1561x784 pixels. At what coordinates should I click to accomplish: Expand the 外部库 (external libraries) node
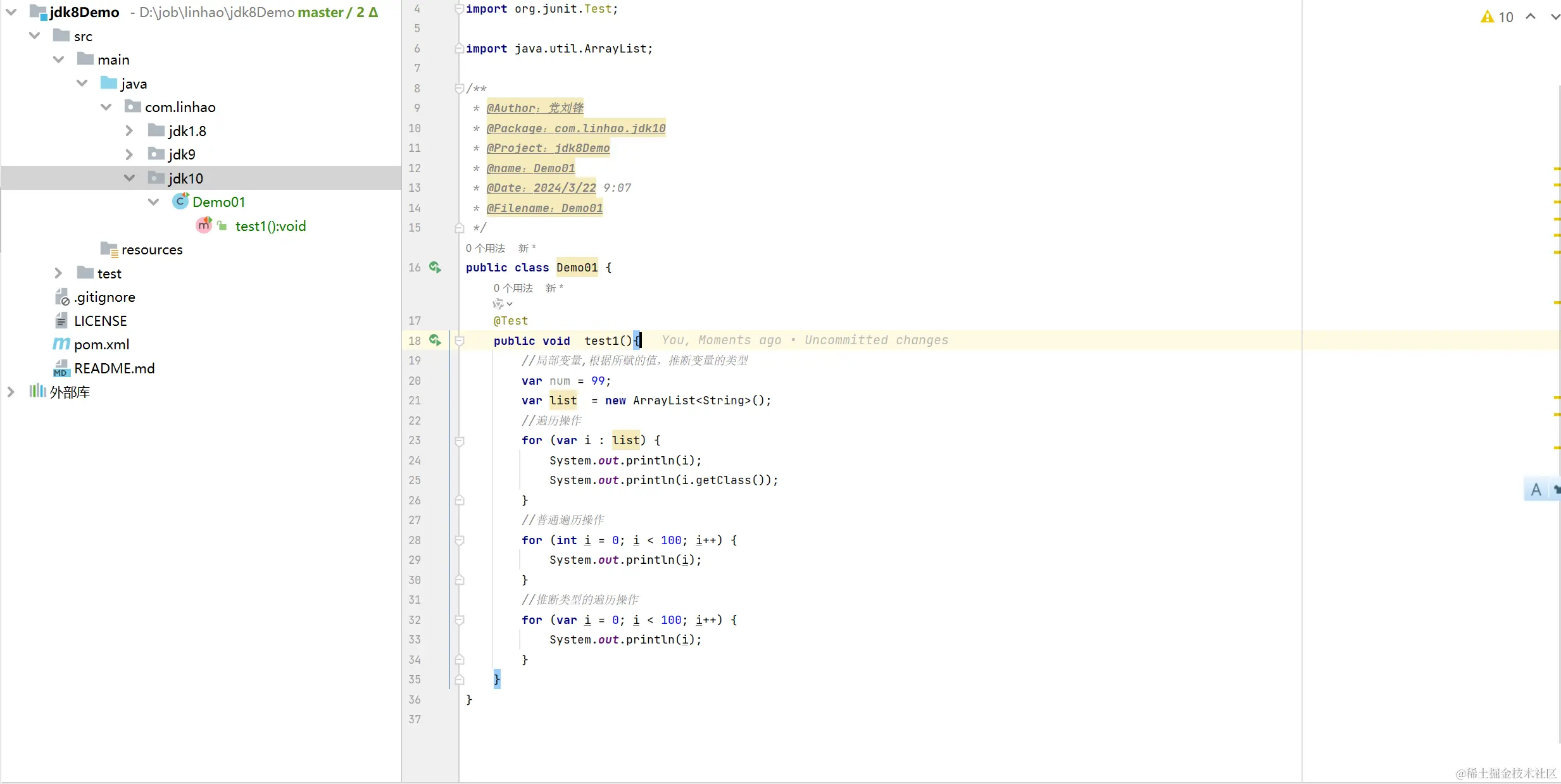click(10, 391)
